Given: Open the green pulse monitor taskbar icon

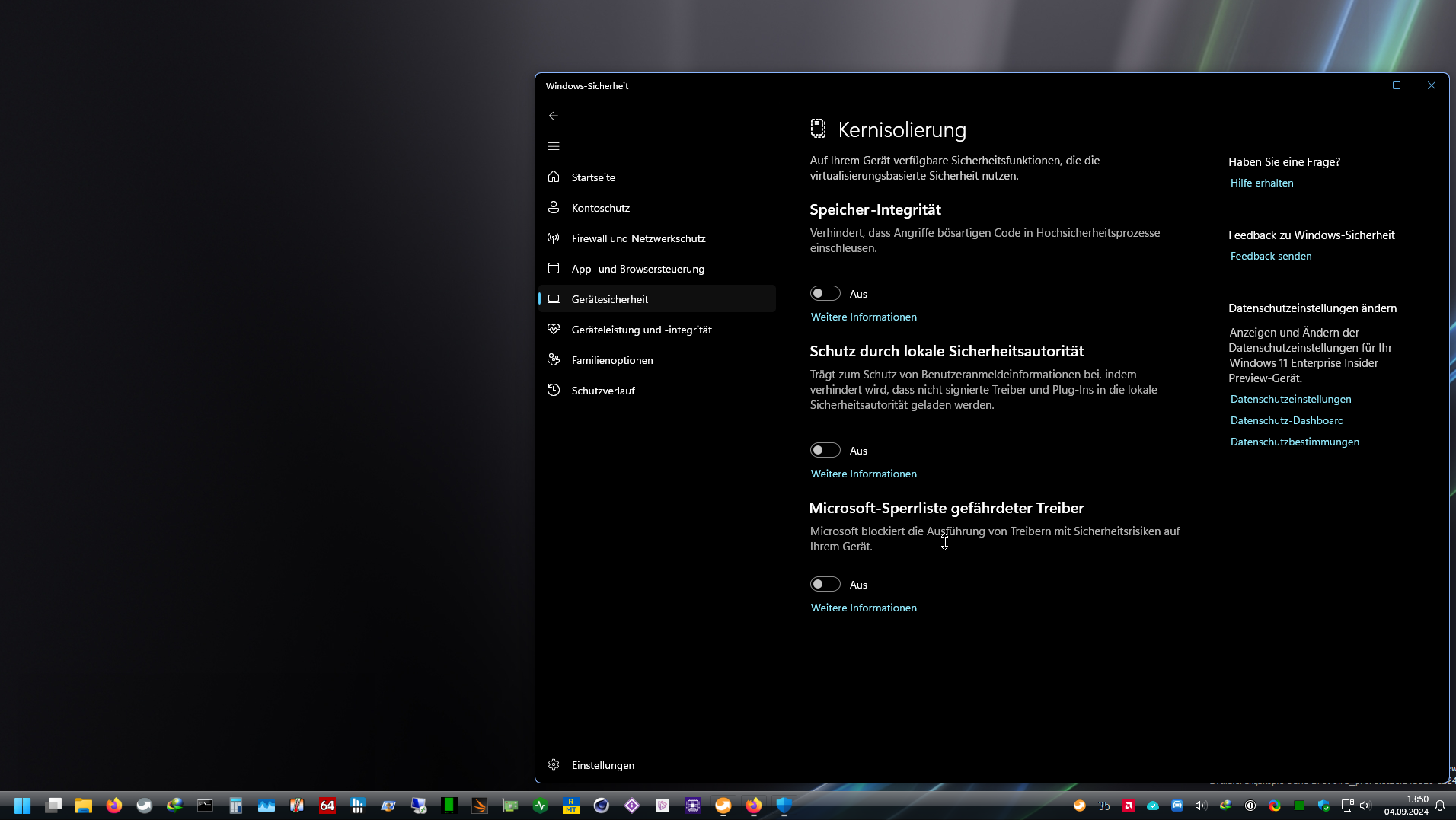Looking at the screenshot, I should click(x=541, y=806).
